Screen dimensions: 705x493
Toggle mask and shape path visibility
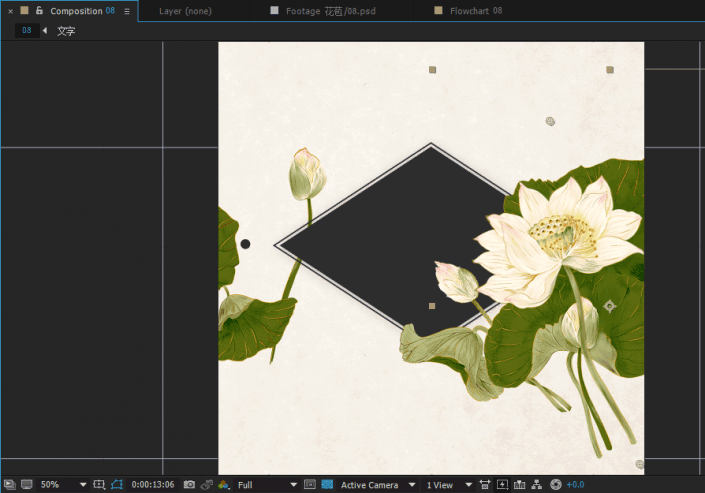(117, 484)
